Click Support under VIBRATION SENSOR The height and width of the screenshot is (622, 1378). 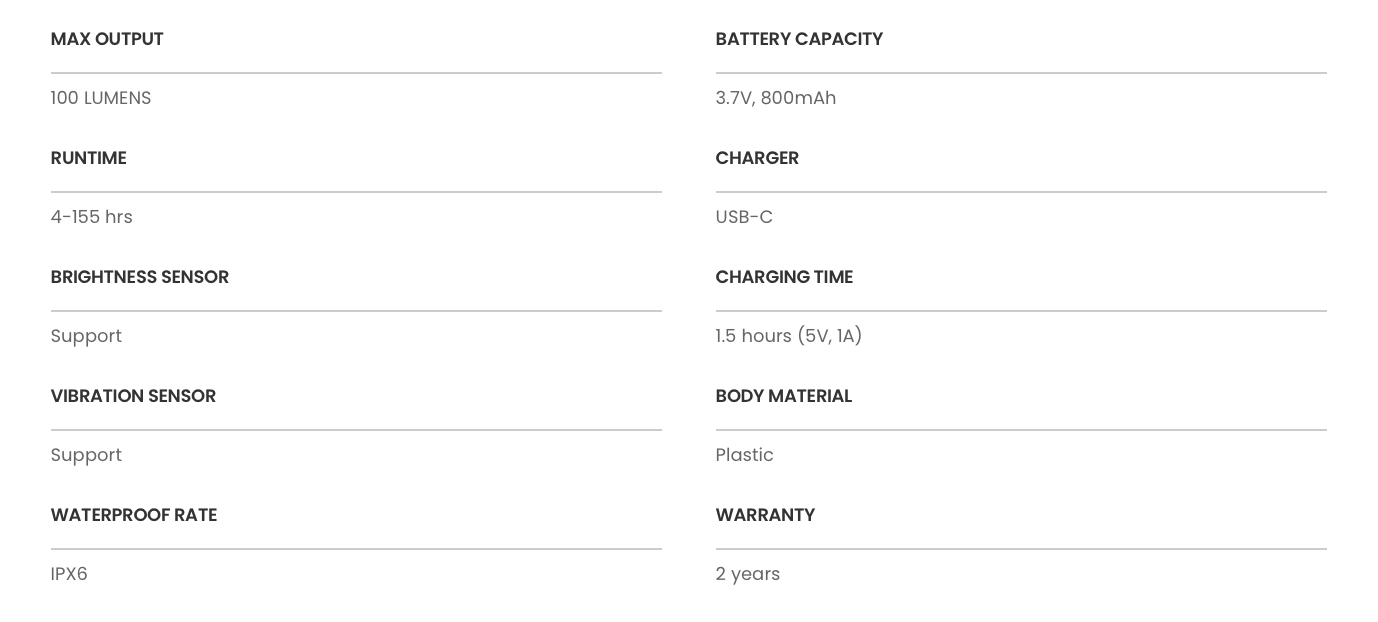click(x=86, y=455)
